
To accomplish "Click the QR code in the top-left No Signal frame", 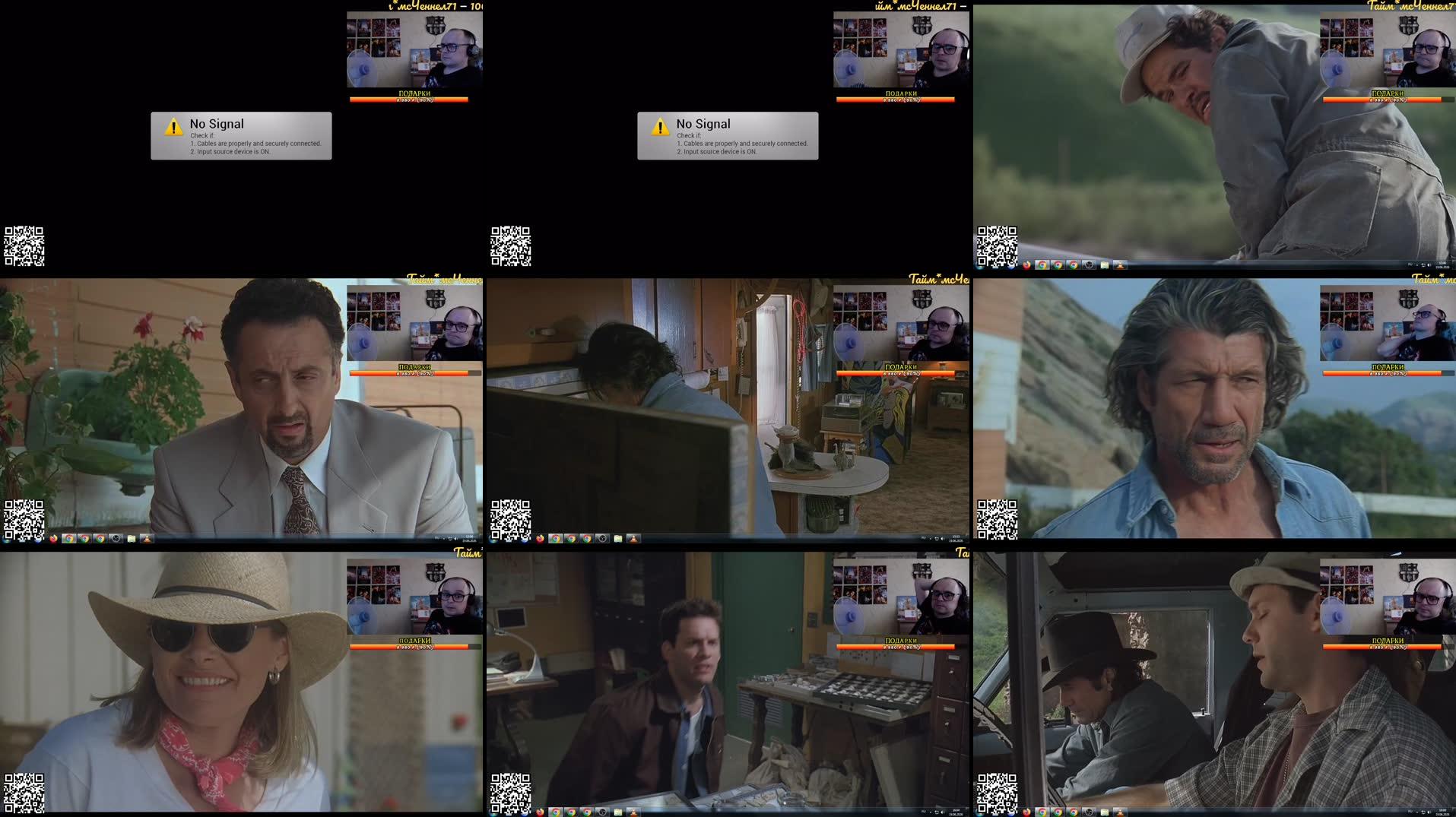I will click(x=24, y=246).
